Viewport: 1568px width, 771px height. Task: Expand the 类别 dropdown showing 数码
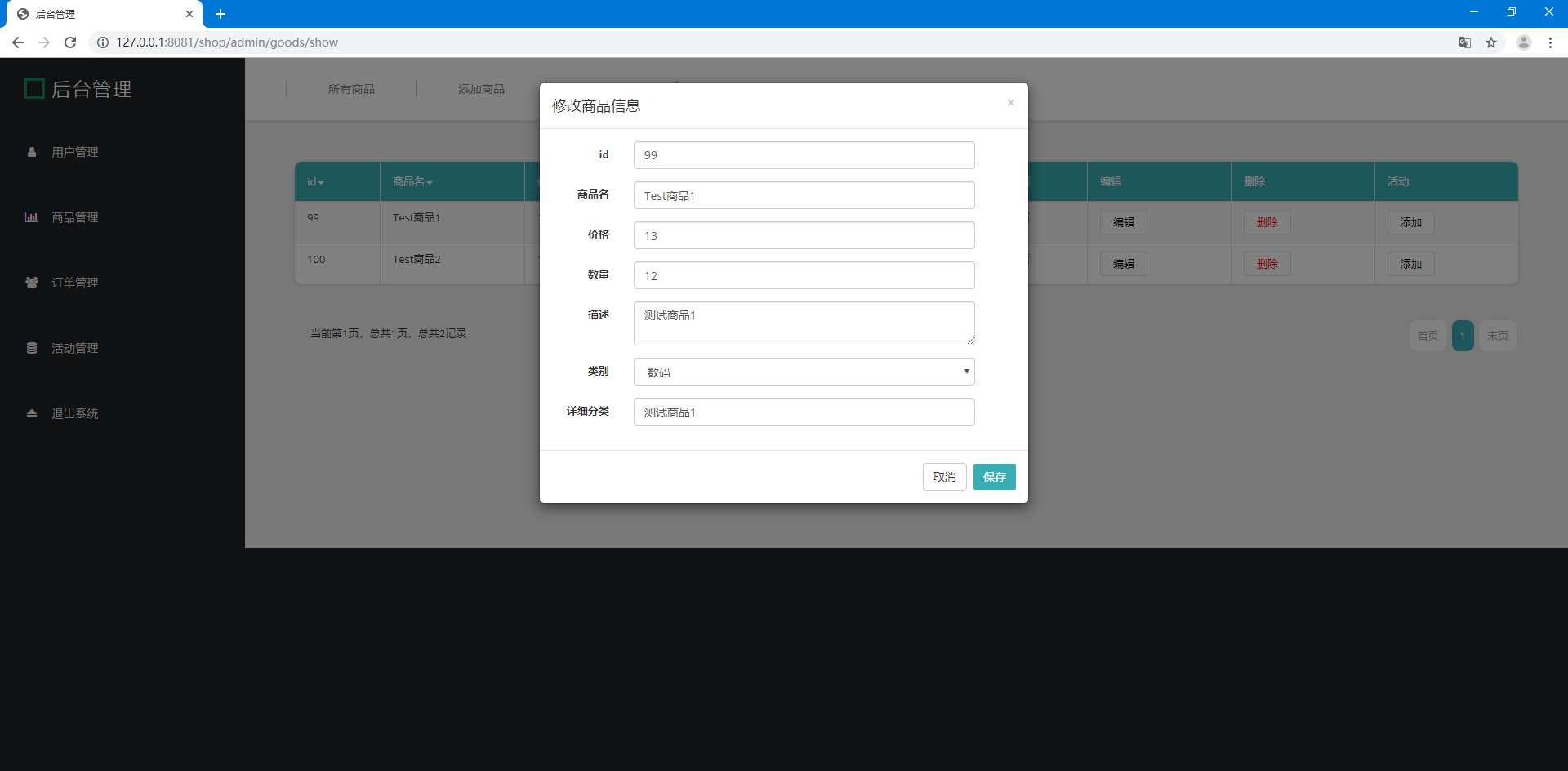tap(804, 372)
